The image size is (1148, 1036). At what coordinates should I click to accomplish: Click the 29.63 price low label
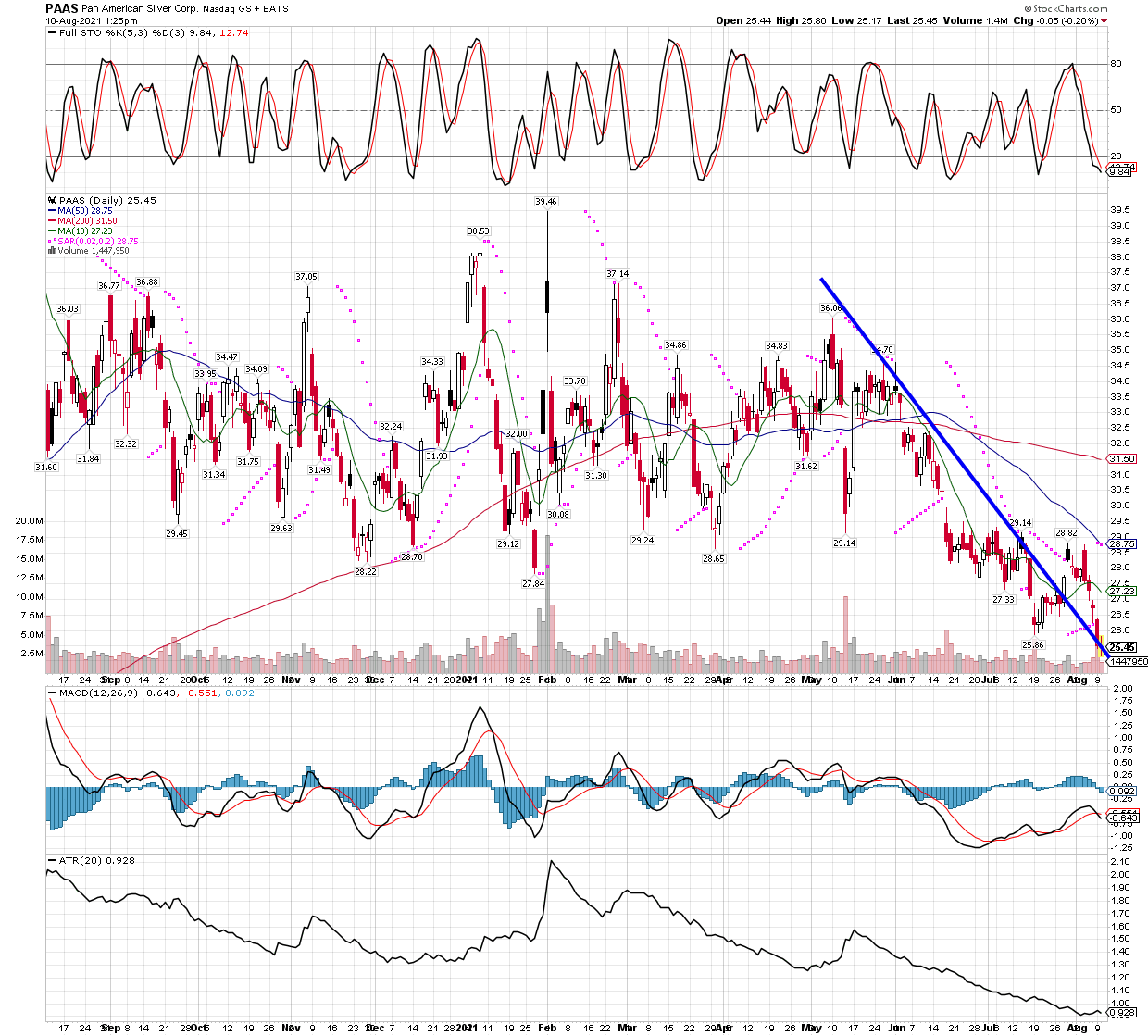tap(281, 529)
